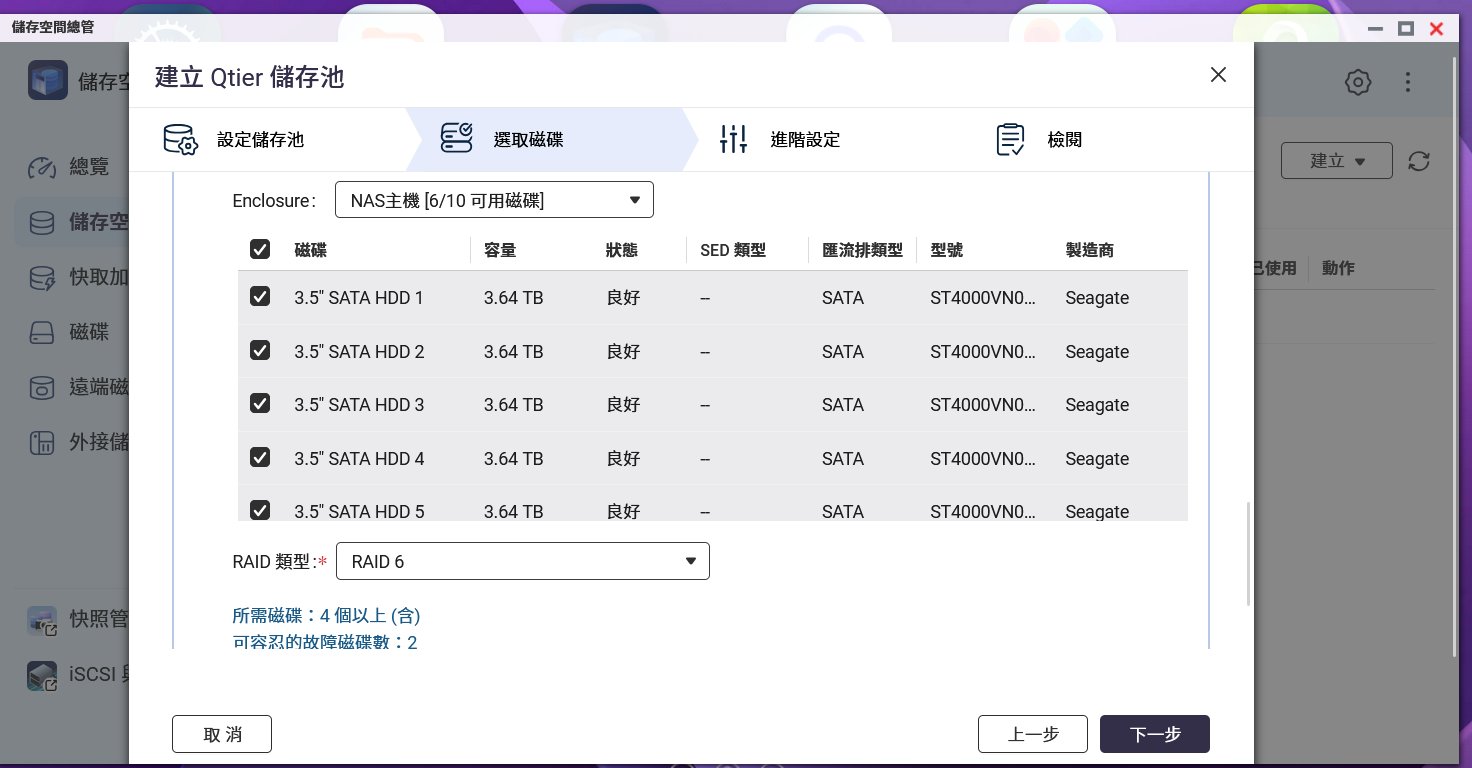The image size is (1472, 768).
Task: Uncheck 3.5" SATA HDD 3 checkbox
Action: 260,404
